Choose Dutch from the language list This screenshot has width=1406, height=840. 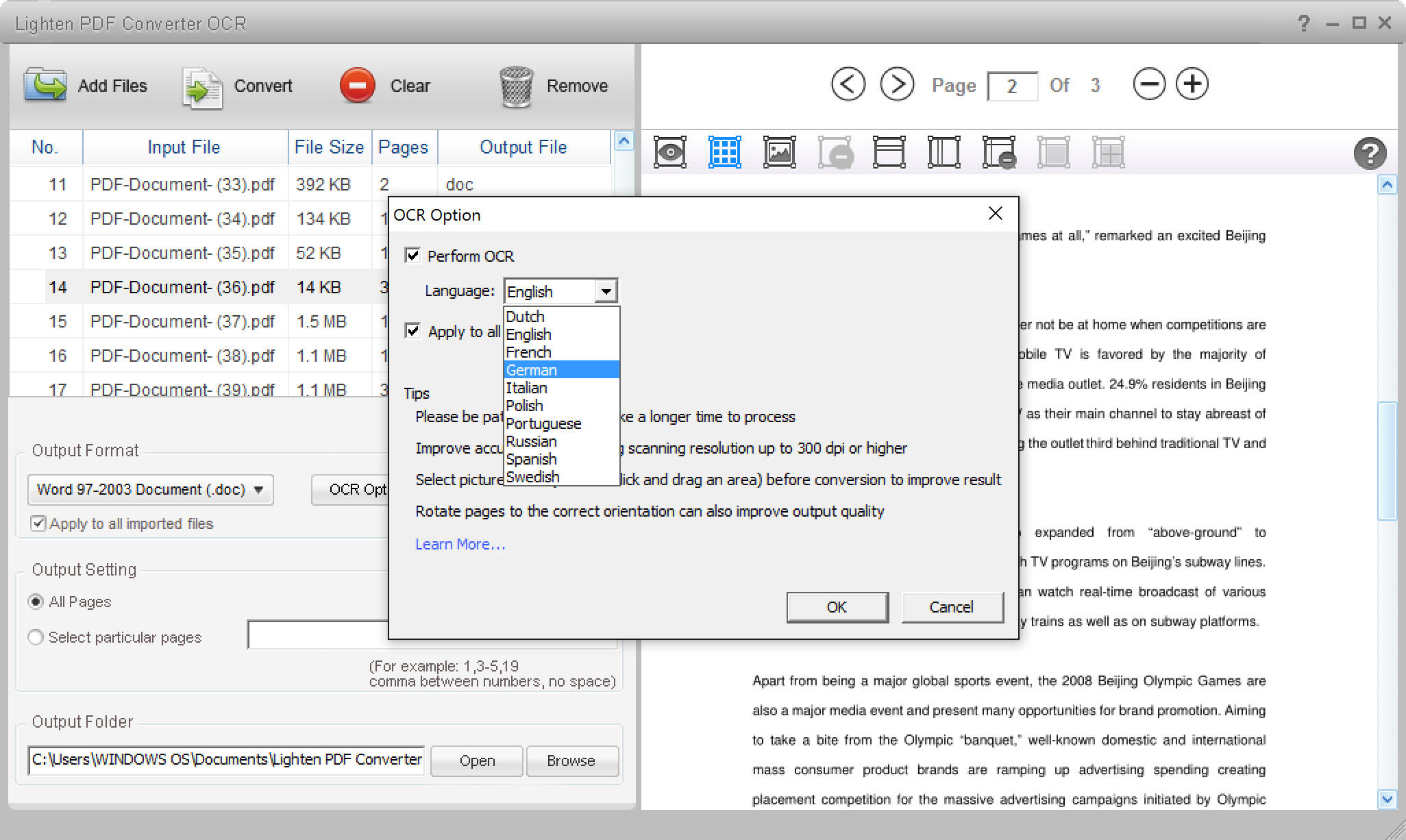(561, 317)
